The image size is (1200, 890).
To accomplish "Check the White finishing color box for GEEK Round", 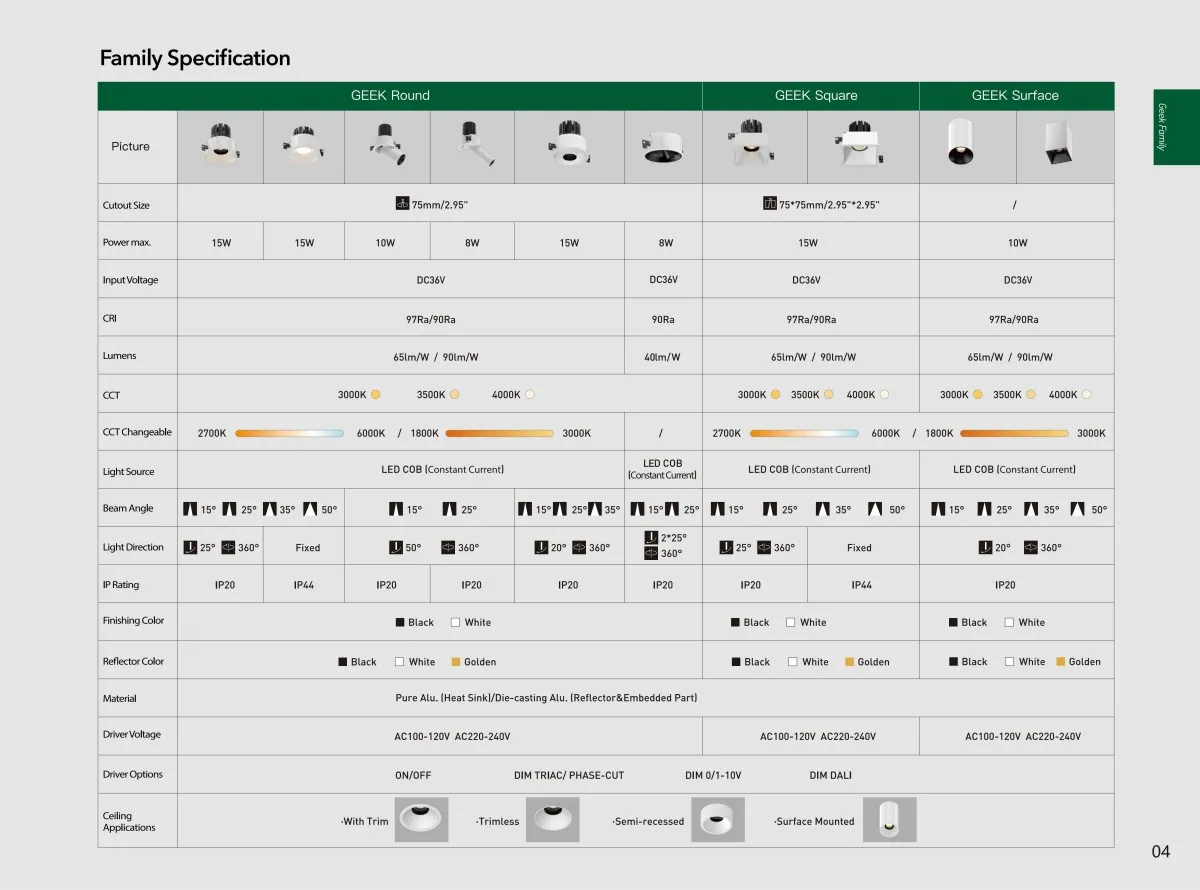I will (x=456, y=622).
